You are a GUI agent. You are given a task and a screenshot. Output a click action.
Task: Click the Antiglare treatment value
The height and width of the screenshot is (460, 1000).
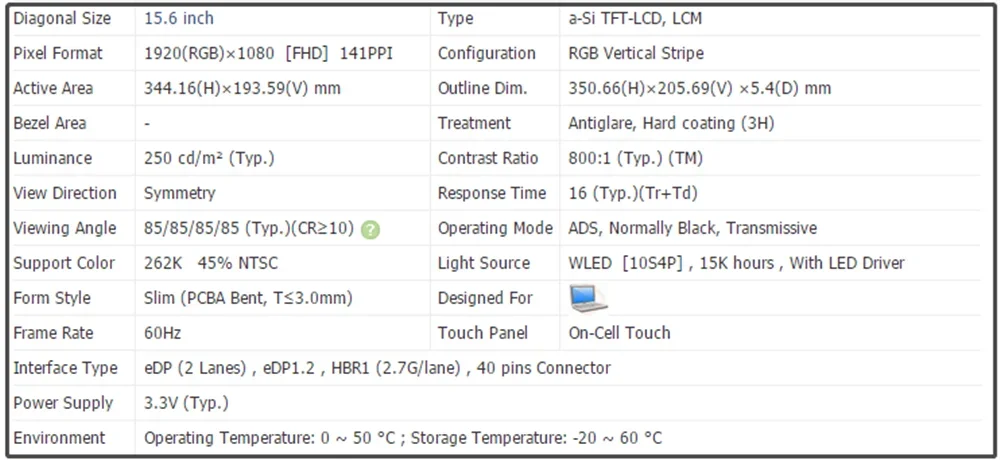click(671, 123)
